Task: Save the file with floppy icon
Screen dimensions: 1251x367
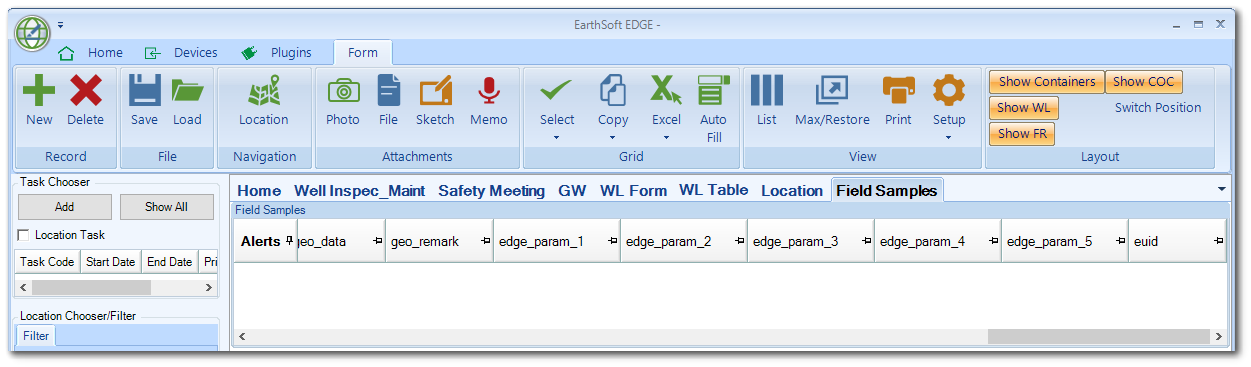Action: click(x=145, y=91)
